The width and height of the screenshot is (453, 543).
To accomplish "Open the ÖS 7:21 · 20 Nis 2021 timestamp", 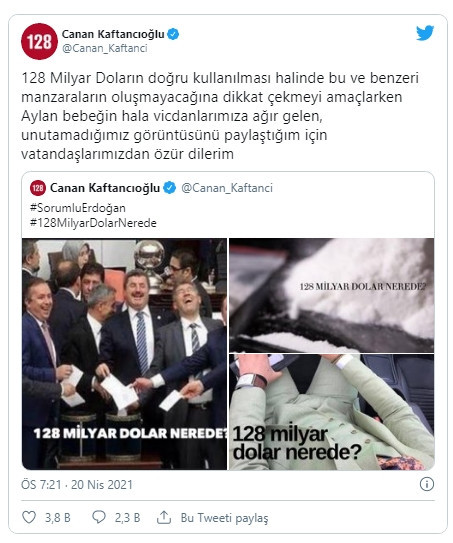I will [77, 484].
